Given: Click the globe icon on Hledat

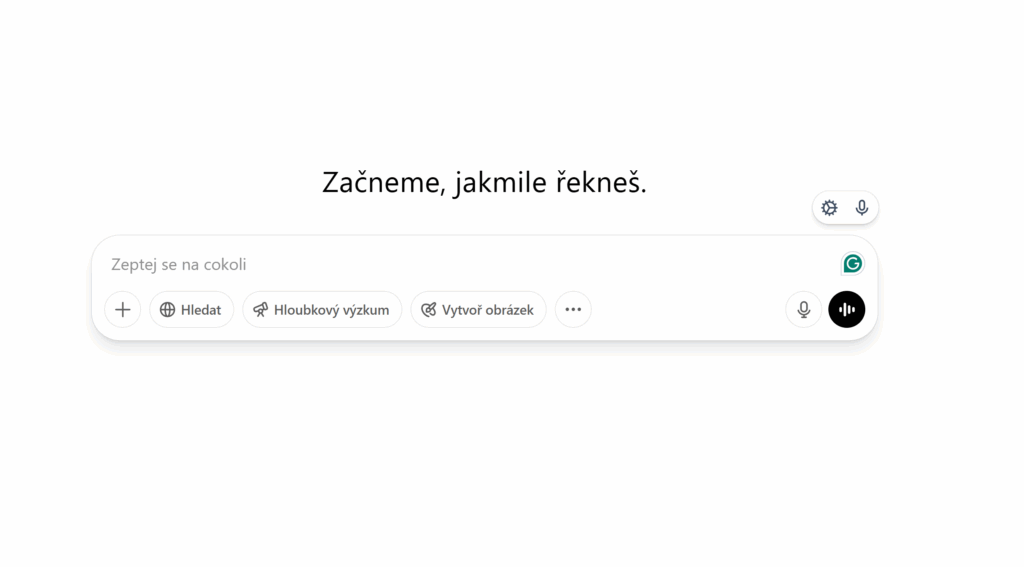Looking at the screenshot, I should pyautogui.click(x=167, y=310).
